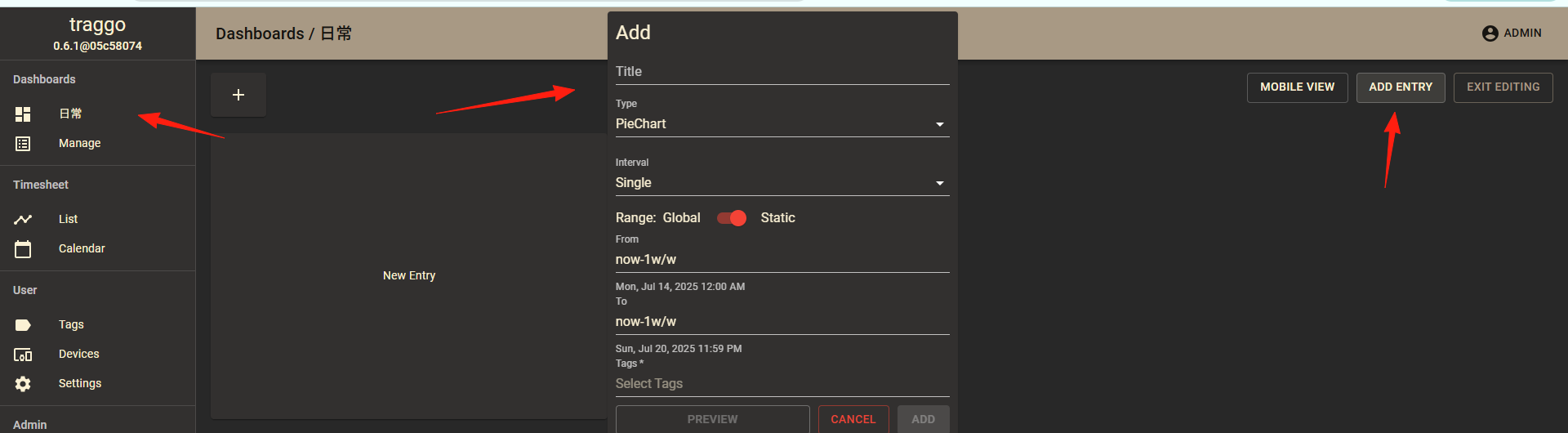
Task: Click the ADD button in dialog
Action: coord(924,419)
